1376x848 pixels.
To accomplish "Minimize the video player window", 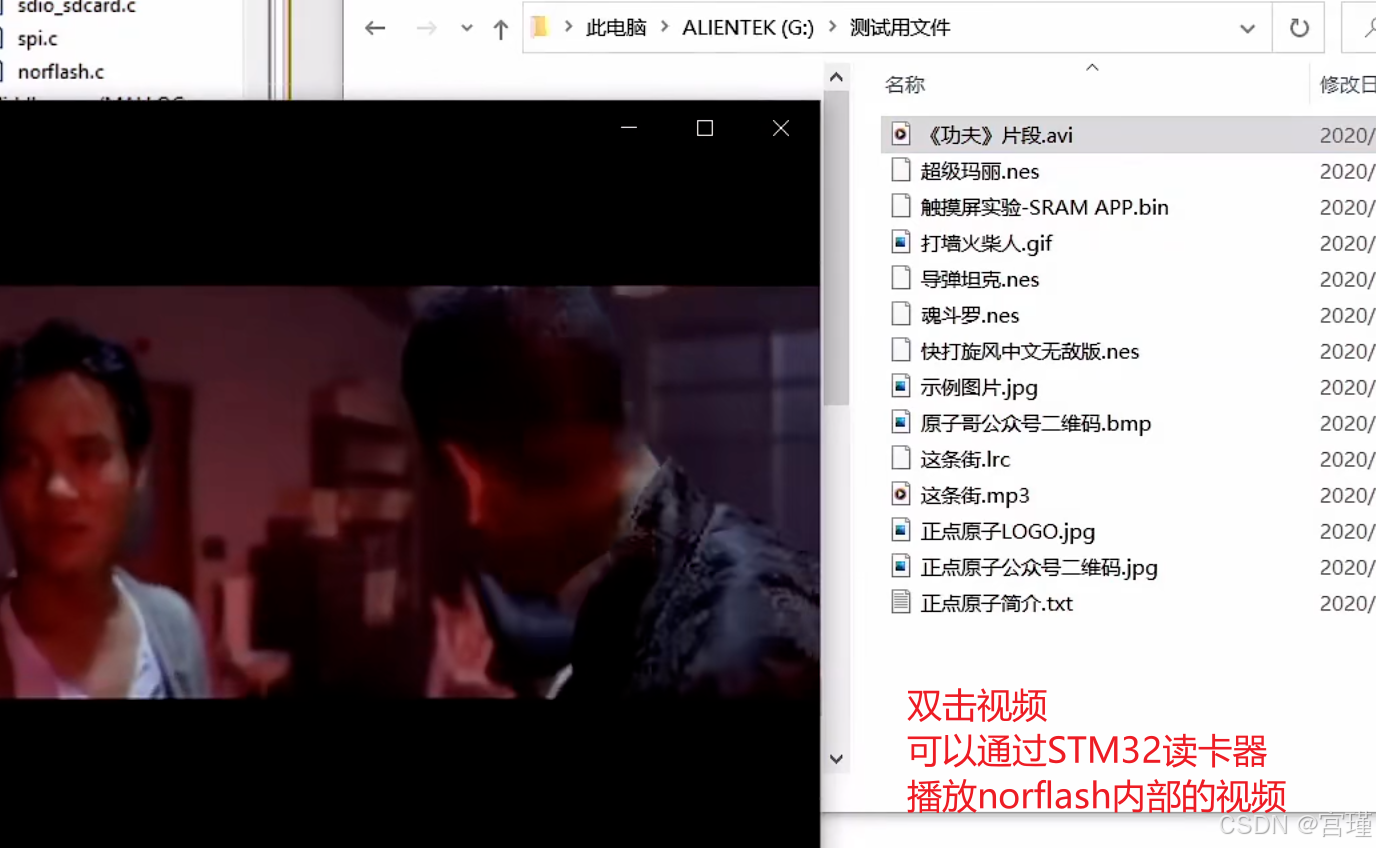I will pyautogui.click(x=629, y=128).
